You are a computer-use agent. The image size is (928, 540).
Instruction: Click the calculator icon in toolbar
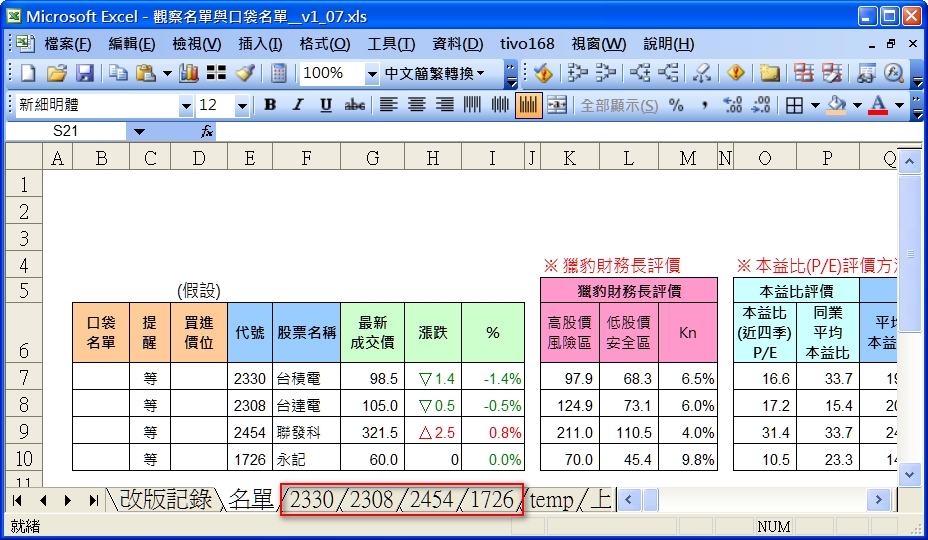click(x=279, y=73)
